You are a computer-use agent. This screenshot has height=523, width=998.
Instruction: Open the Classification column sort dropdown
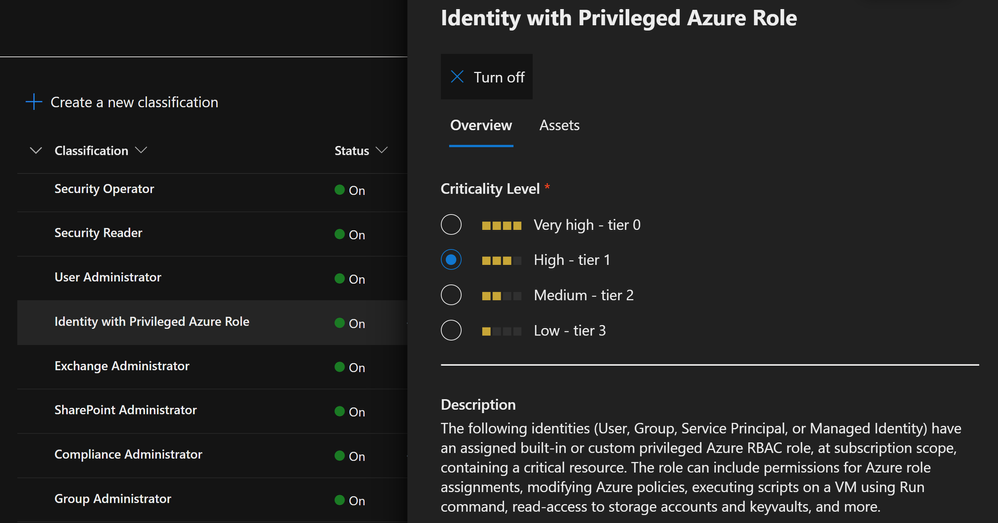click(x=140, y=151)
